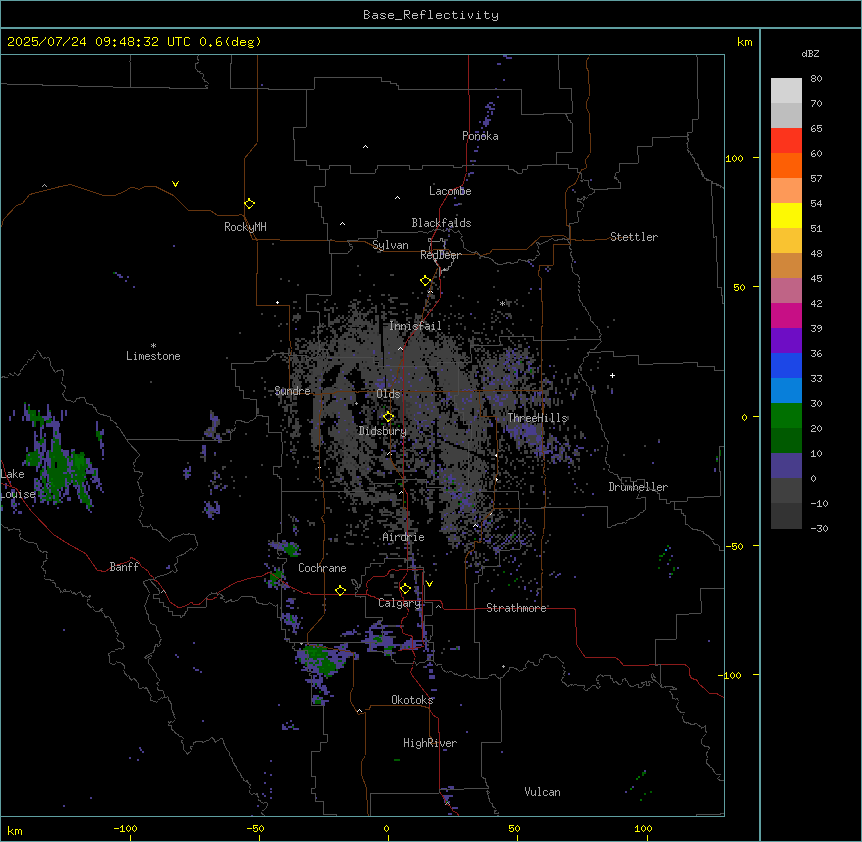
Task: Click the ThreeHills label
Action: pos(537,418)
